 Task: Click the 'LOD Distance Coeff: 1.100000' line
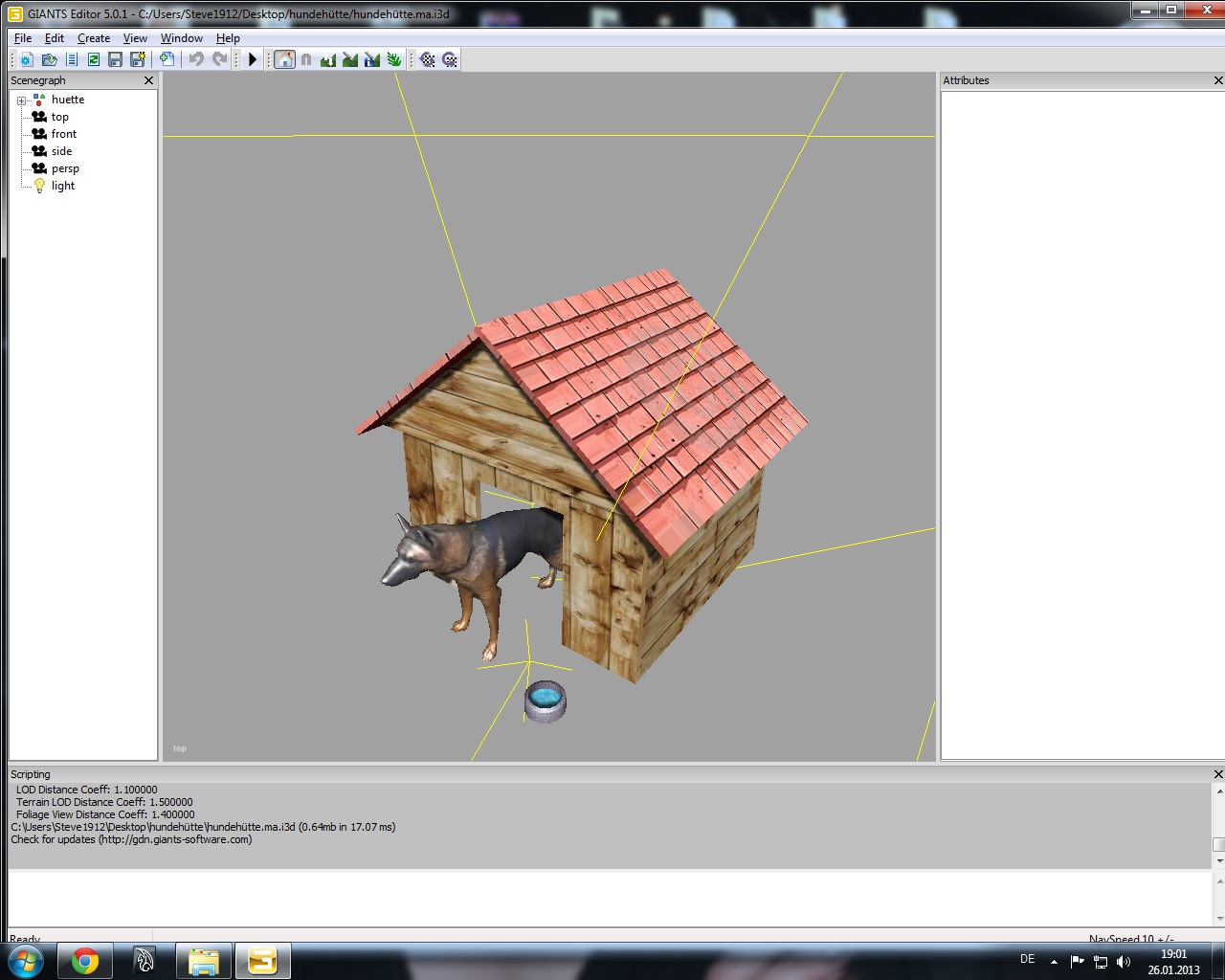click(86, 790)
